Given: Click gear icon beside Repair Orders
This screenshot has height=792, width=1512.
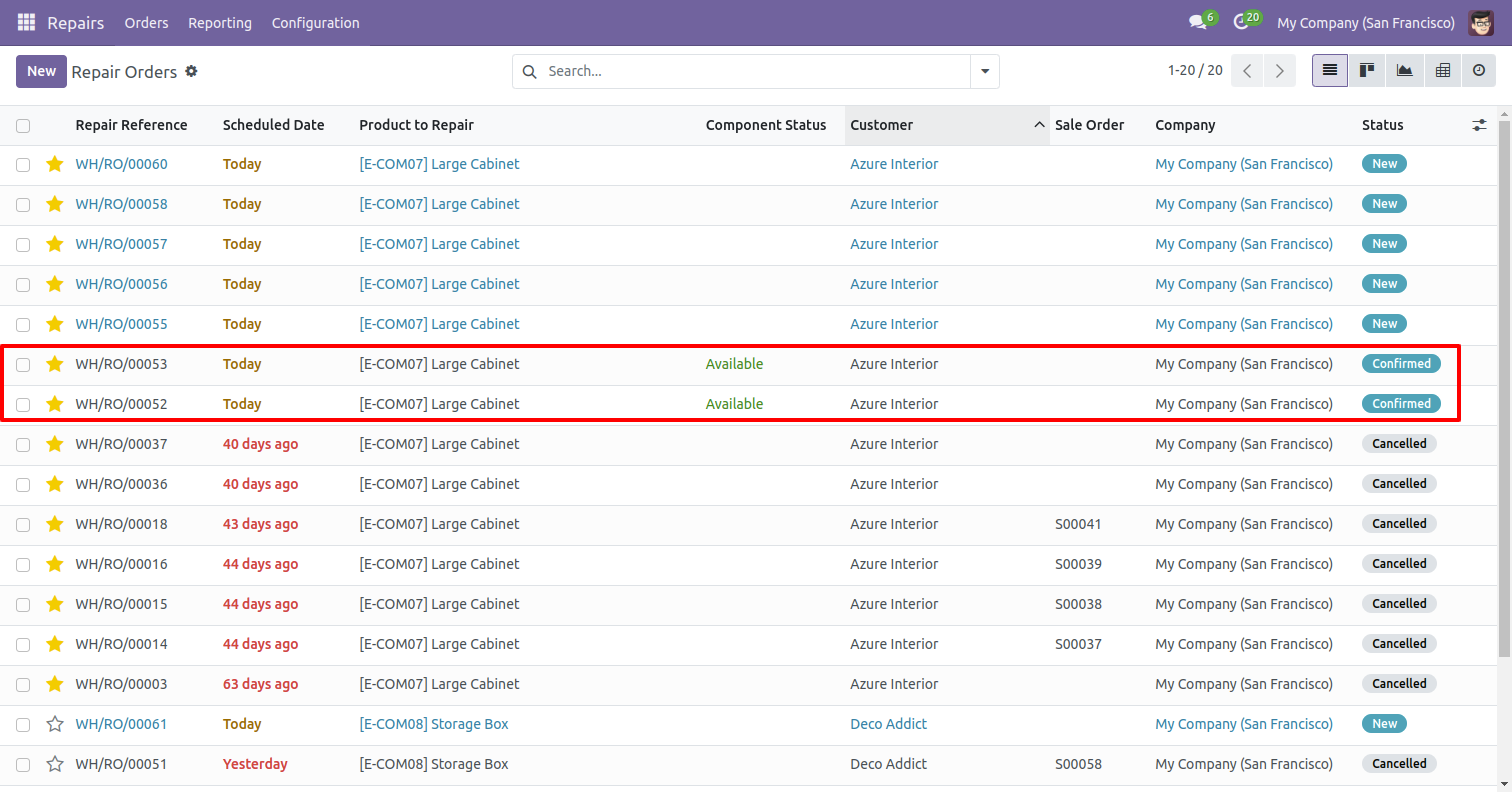Looking at the screenshot, I should (192, 72).
